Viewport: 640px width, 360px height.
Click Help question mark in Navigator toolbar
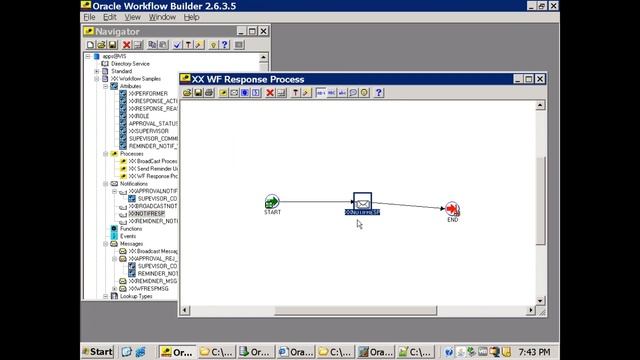point(224,45)
